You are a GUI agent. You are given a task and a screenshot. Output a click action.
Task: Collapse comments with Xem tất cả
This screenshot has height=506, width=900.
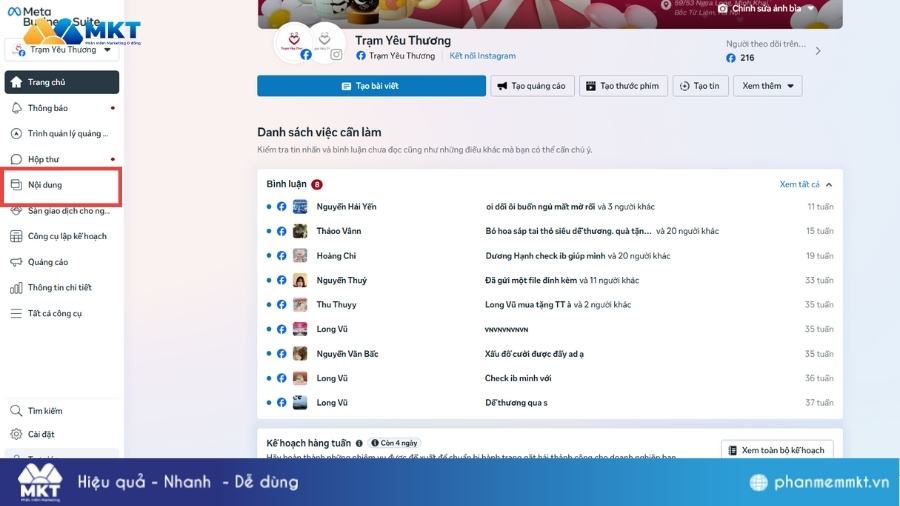click(805, 184)
